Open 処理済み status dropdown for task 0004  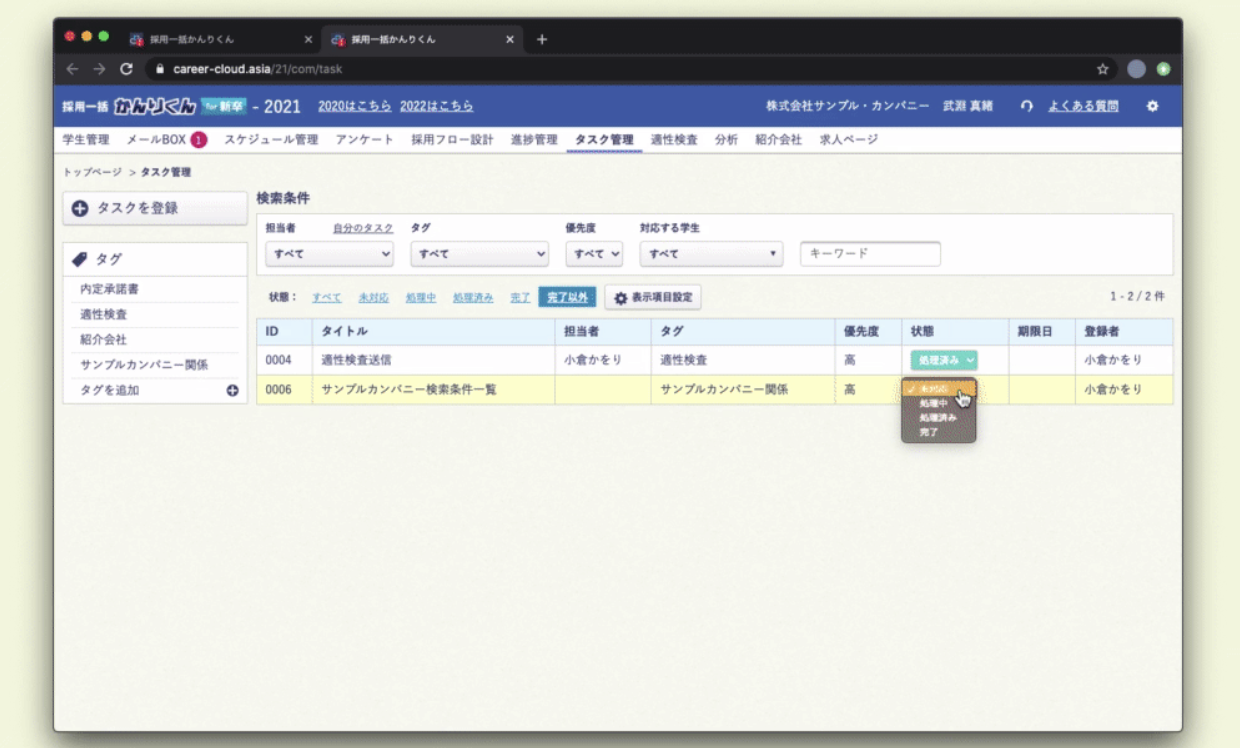pos(943,360)
